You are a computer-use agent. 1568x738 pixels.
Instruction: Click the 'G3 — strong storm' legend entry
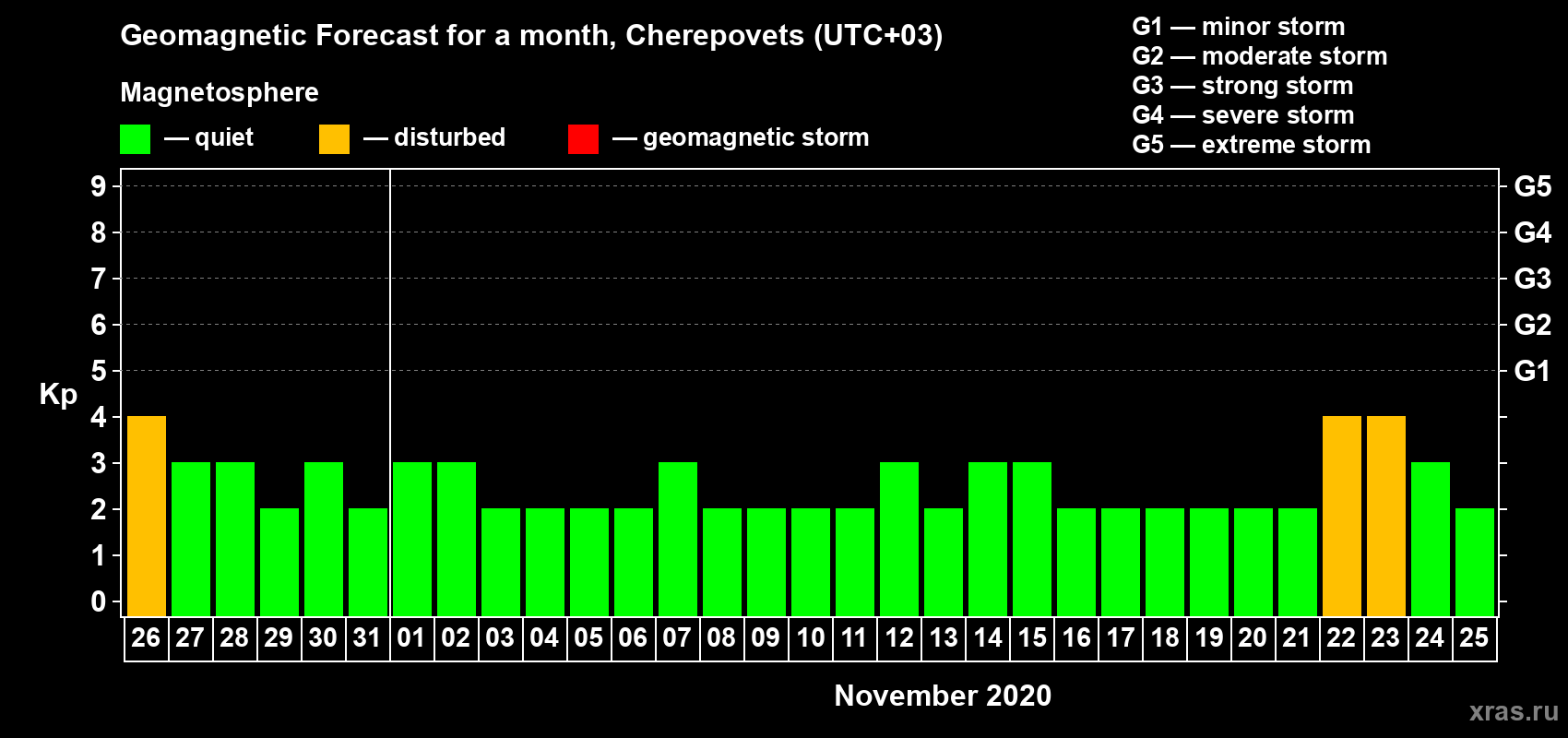(1242, 86)
